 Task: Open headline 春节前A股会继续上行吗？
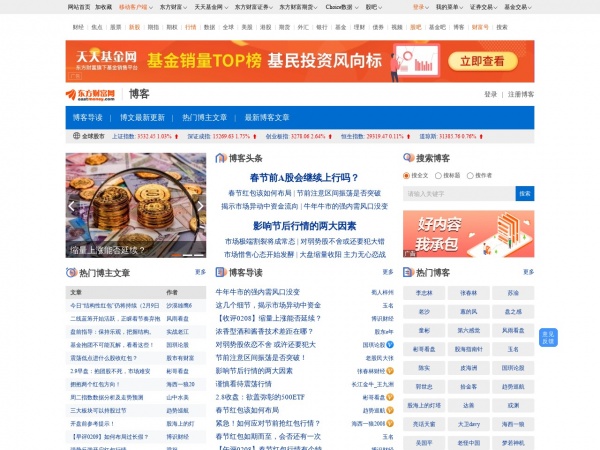pyautogui.click(x=304, y=178)
